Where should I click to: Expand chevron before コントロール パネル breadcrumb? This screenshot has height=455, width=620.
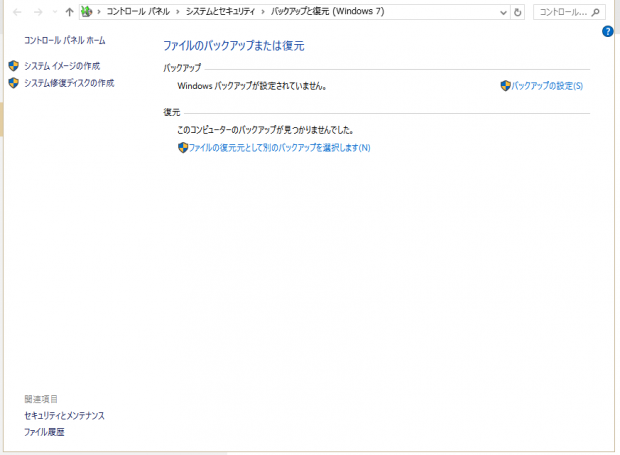(x=99, y=12)
